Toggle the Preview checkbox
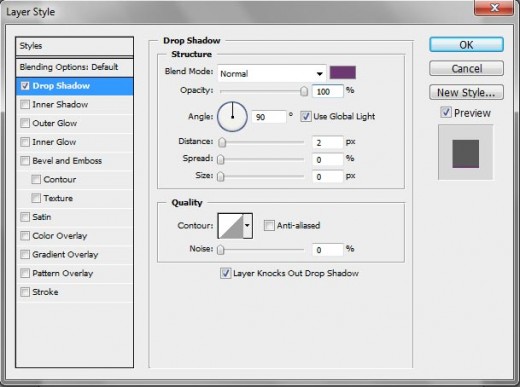Image resolution: width=520 pixels, height=387 pixels. click(x=446, y=112)
